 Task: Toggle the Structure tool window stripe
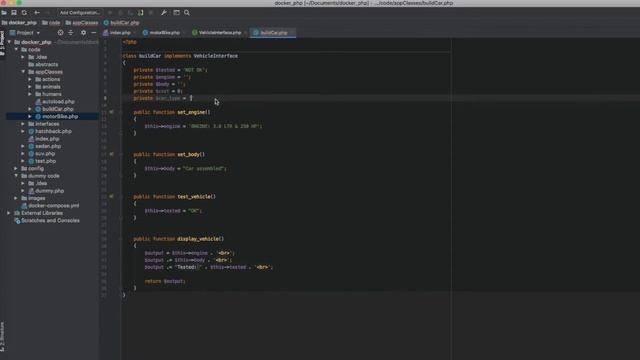click(x=2, y=336)
